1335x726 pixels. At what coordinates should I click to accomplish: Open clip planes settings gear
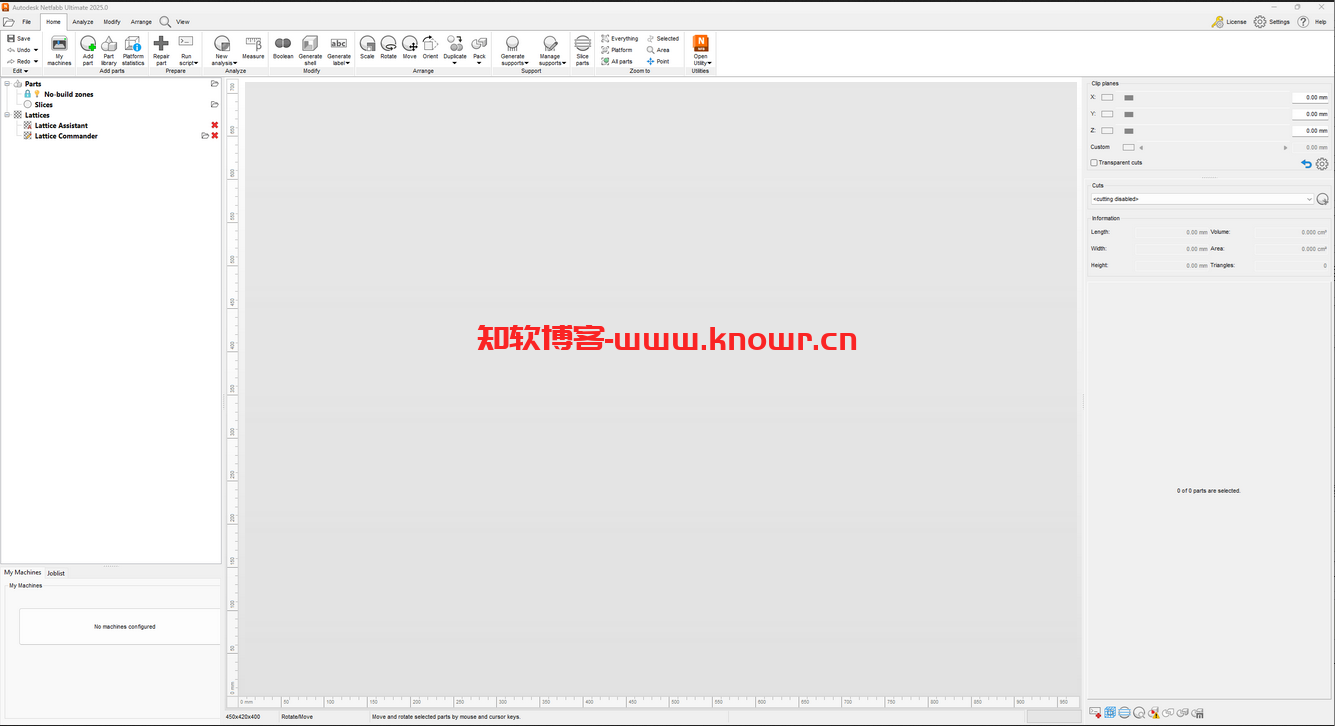(1322, 164)
